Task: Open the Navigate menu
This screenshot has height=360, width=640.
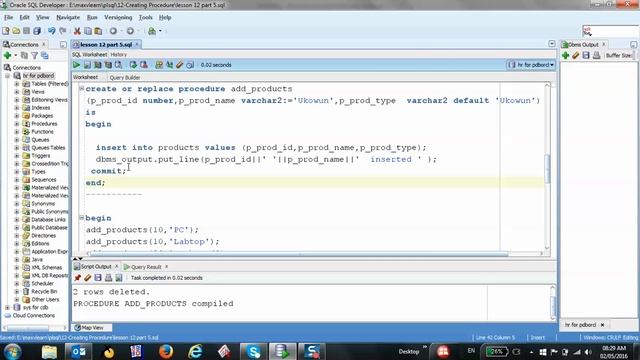Action: 68,18
